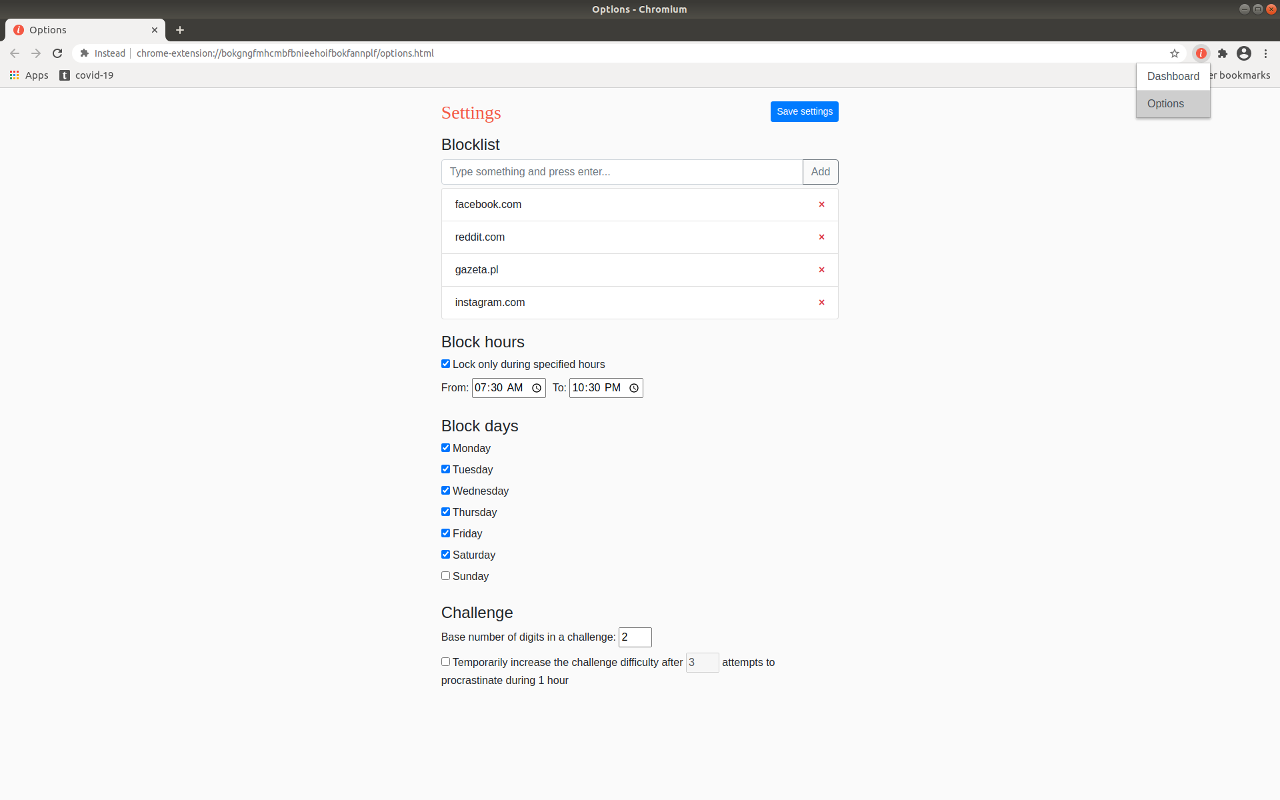Select the reddit.com blocklist entry

pos(640,237)
